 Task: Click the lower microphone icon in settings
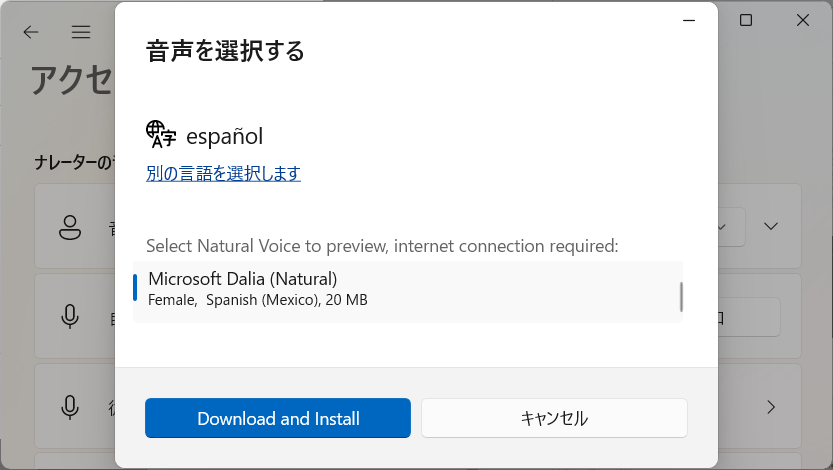click(x=70, y=407)
